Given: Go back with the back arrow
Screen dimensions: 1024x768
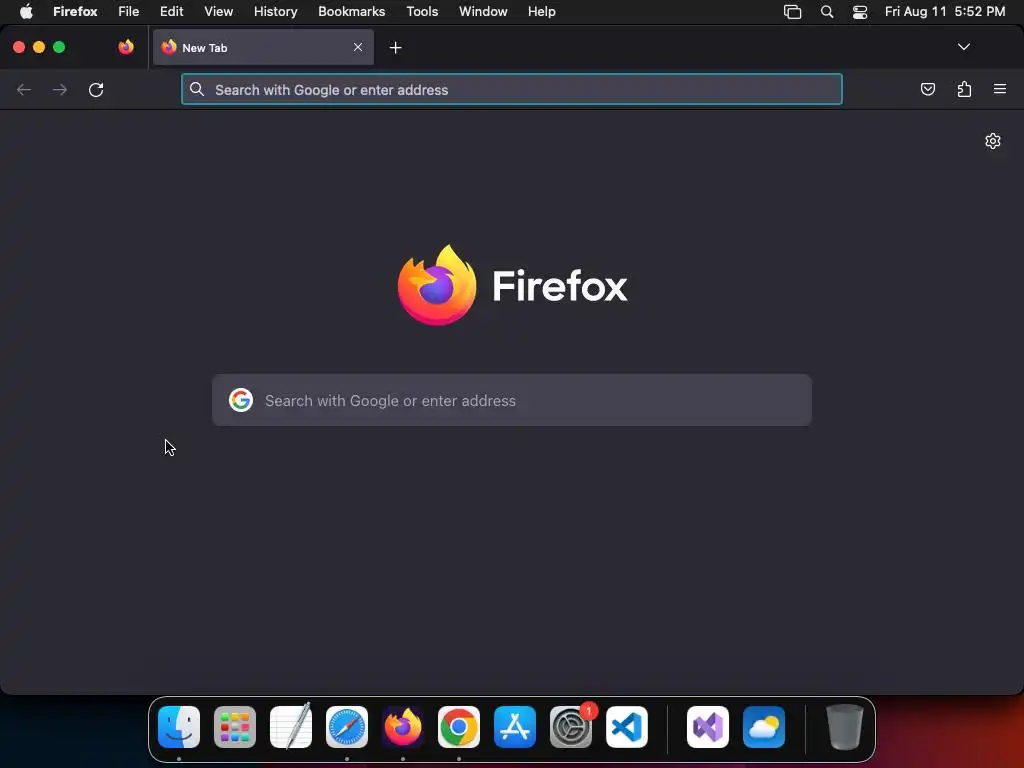Looking at the screenshot, I should 24,89.
